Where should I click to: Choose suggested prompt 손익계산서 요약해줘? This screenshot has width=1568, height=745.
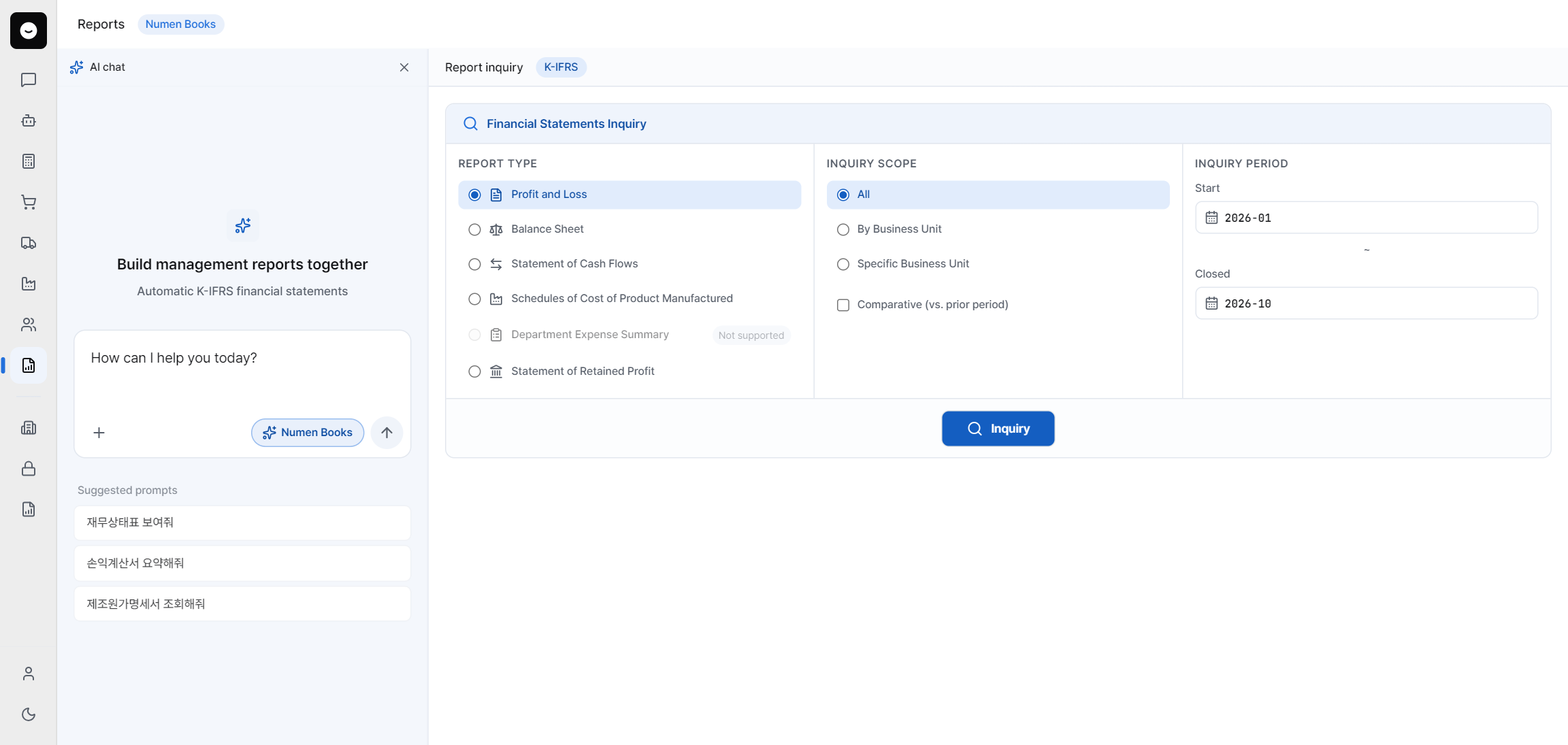(x=242, y=563)
